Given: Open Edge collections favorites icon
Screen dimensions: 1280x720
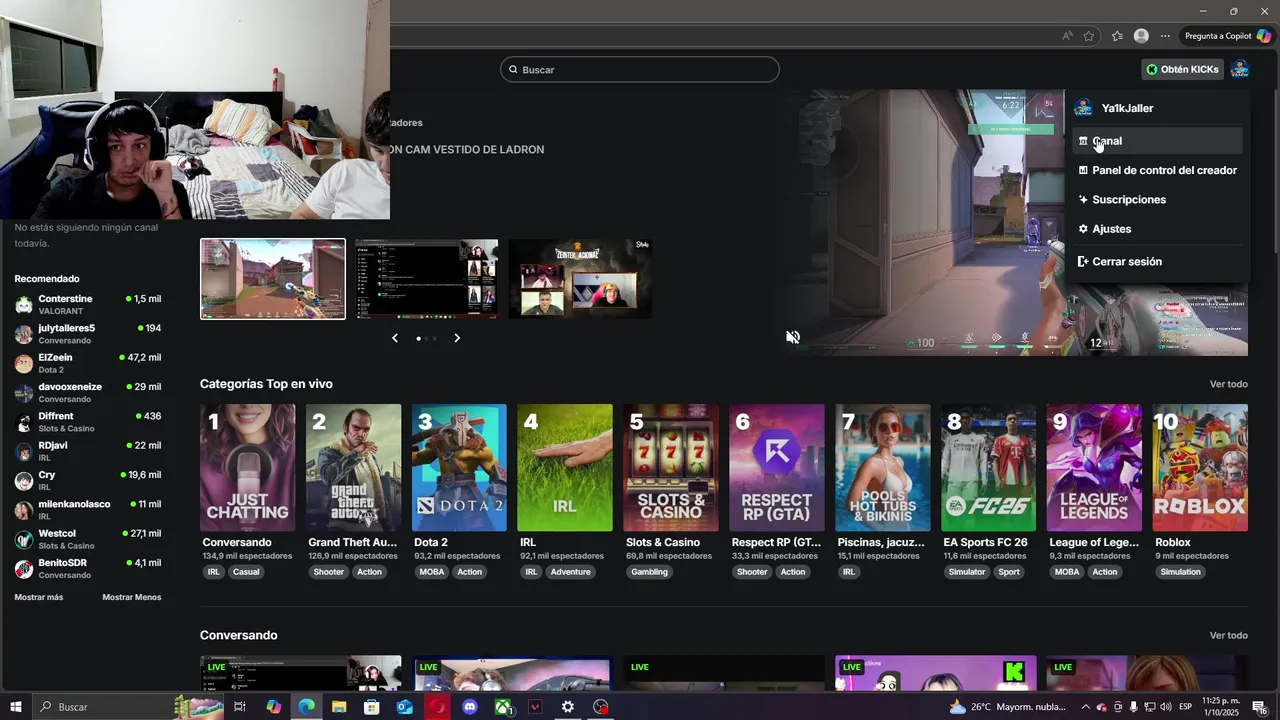Looking at the screenshot, I should point(1117,36).
